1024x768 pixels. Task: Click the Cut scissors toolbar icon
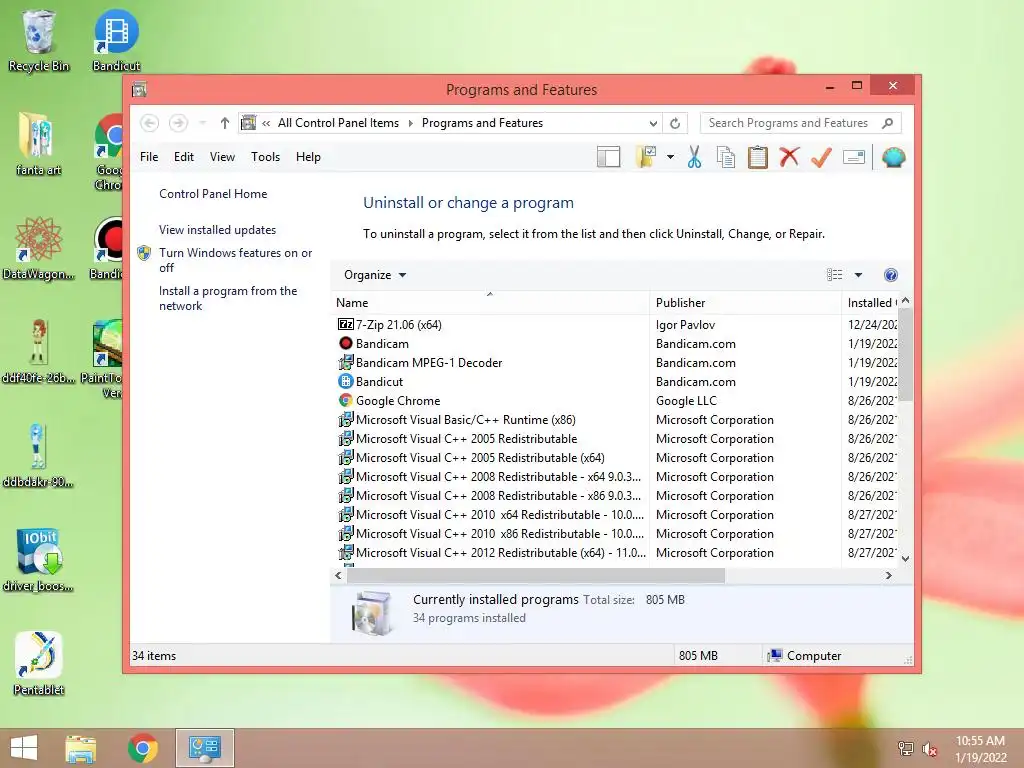click(x=694, y=157)
